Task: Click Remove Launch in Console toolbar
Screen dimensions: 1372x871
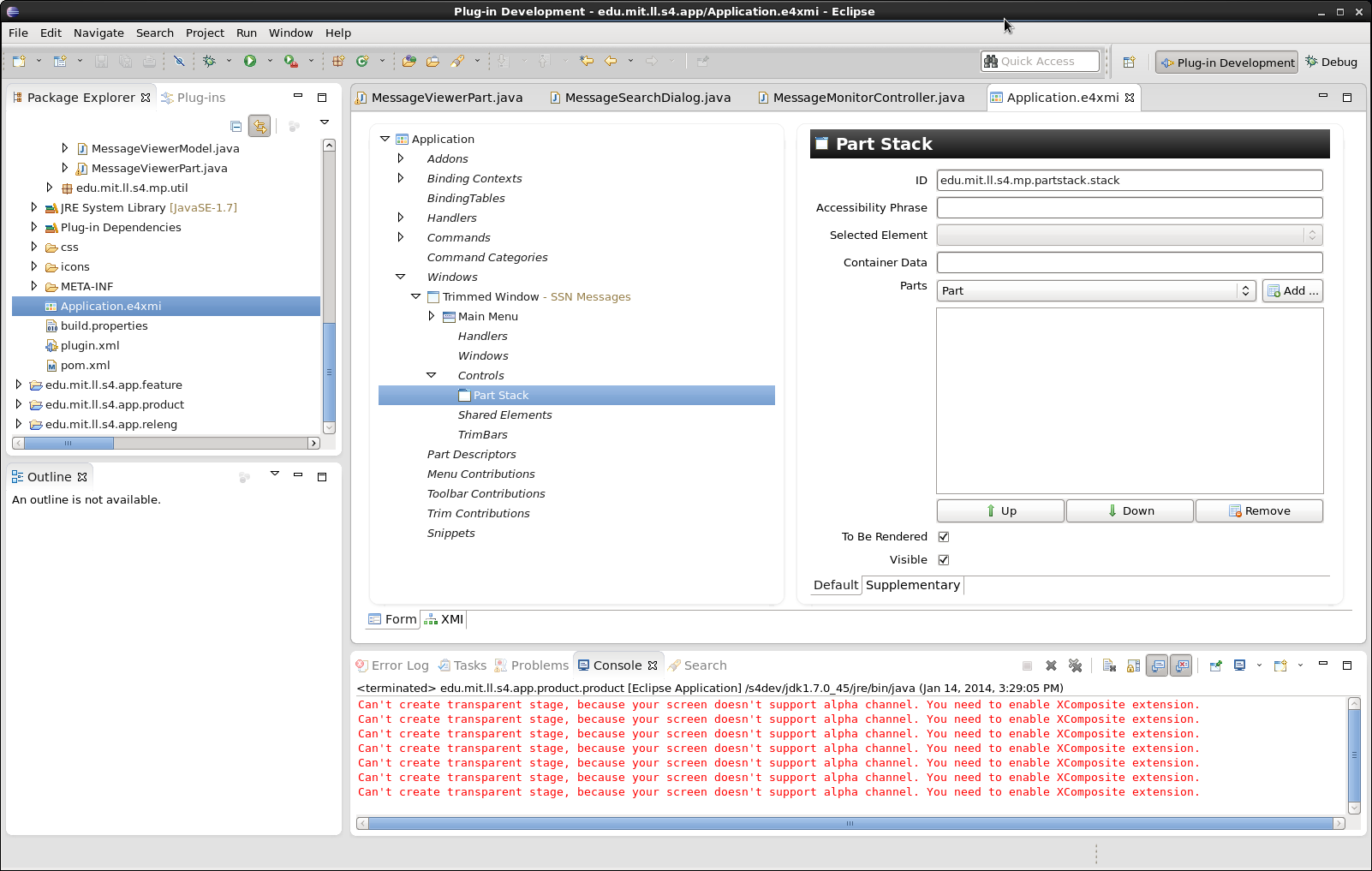Action: (1051, 665)
